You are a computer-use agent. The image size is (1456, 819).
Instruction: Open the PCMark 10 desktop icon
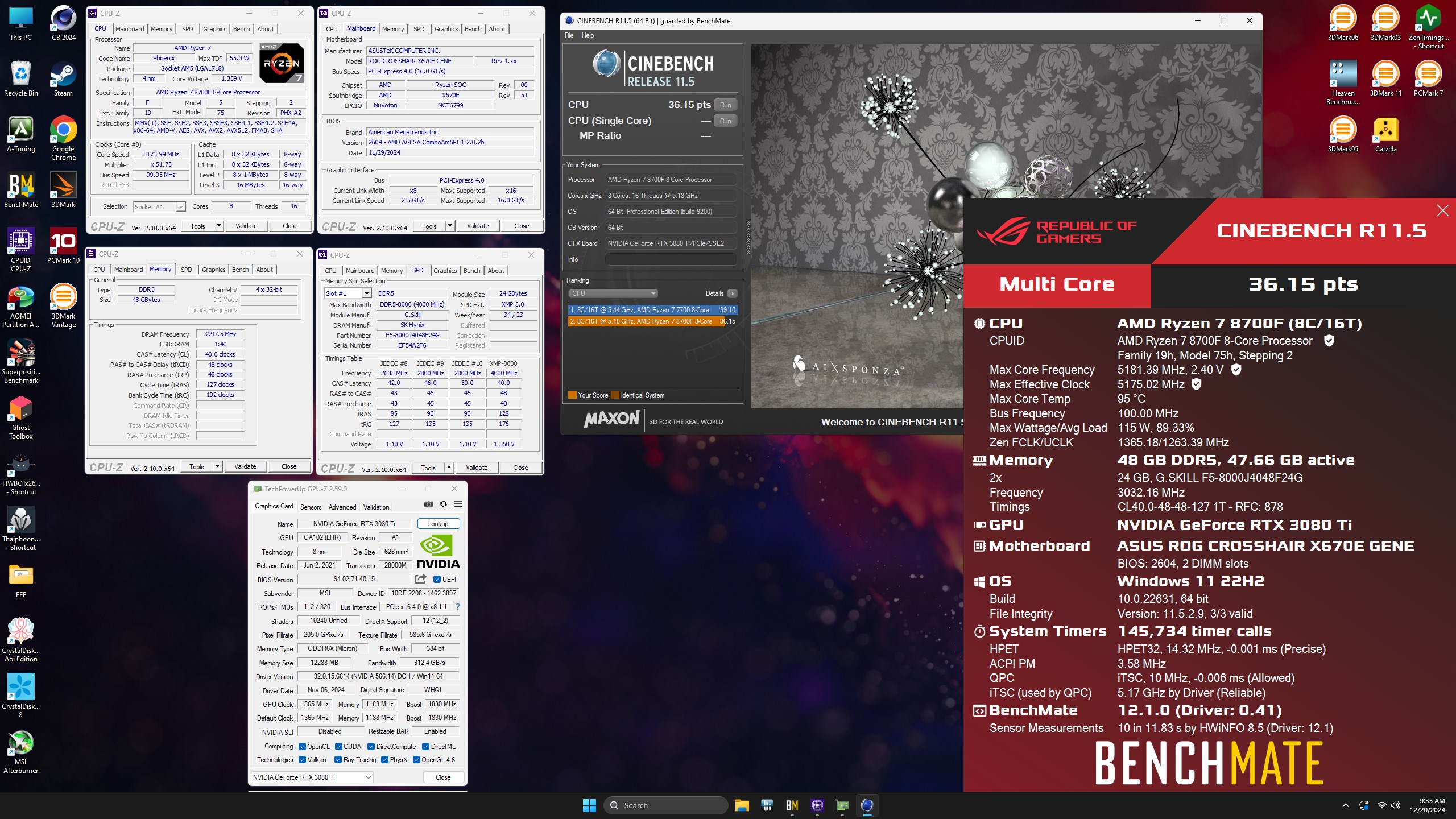click(63, 246)
